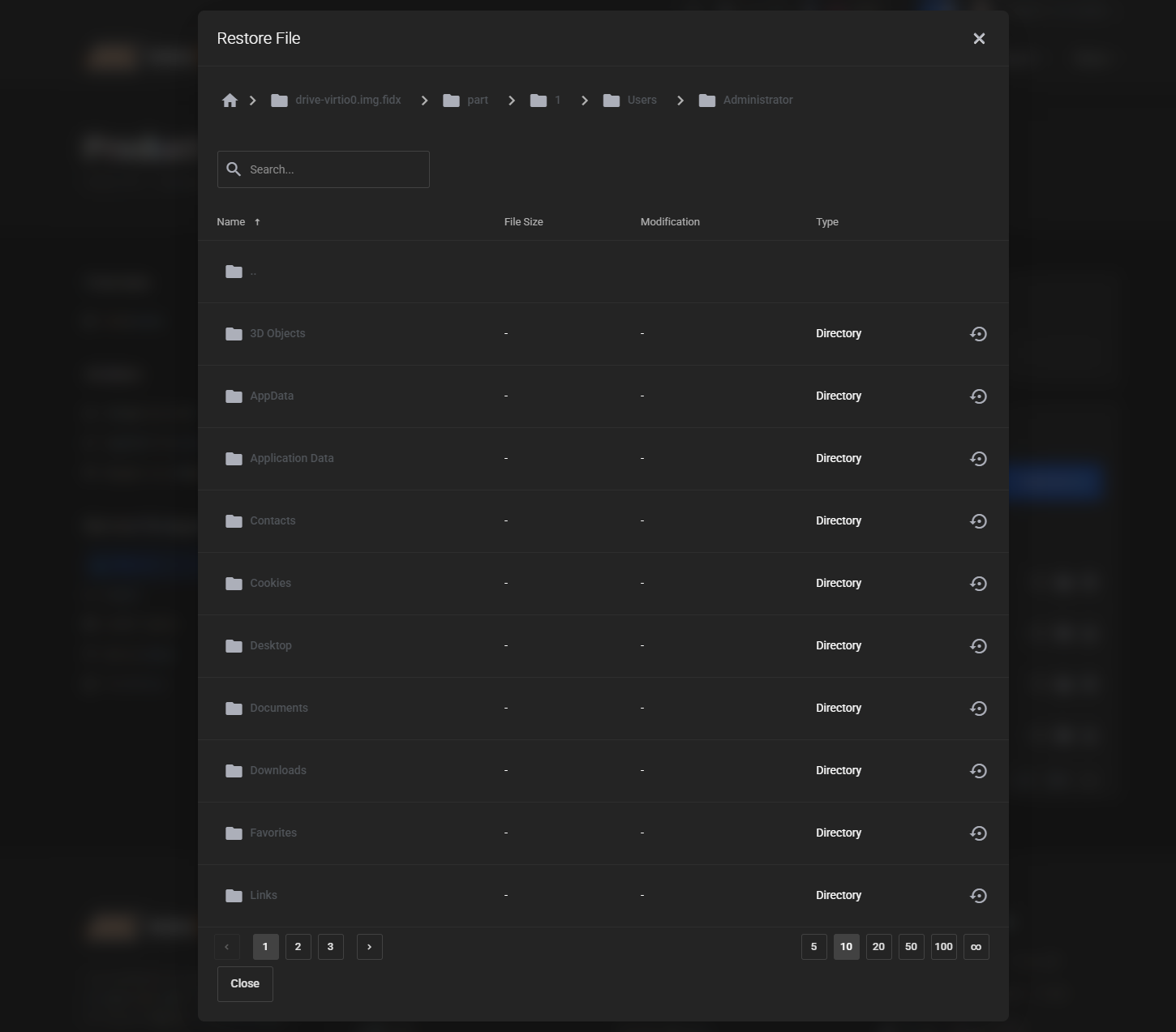1176x1032 pixels.
Task: Click the restore icon for Downloads
Action: click(x=978, y=771)
